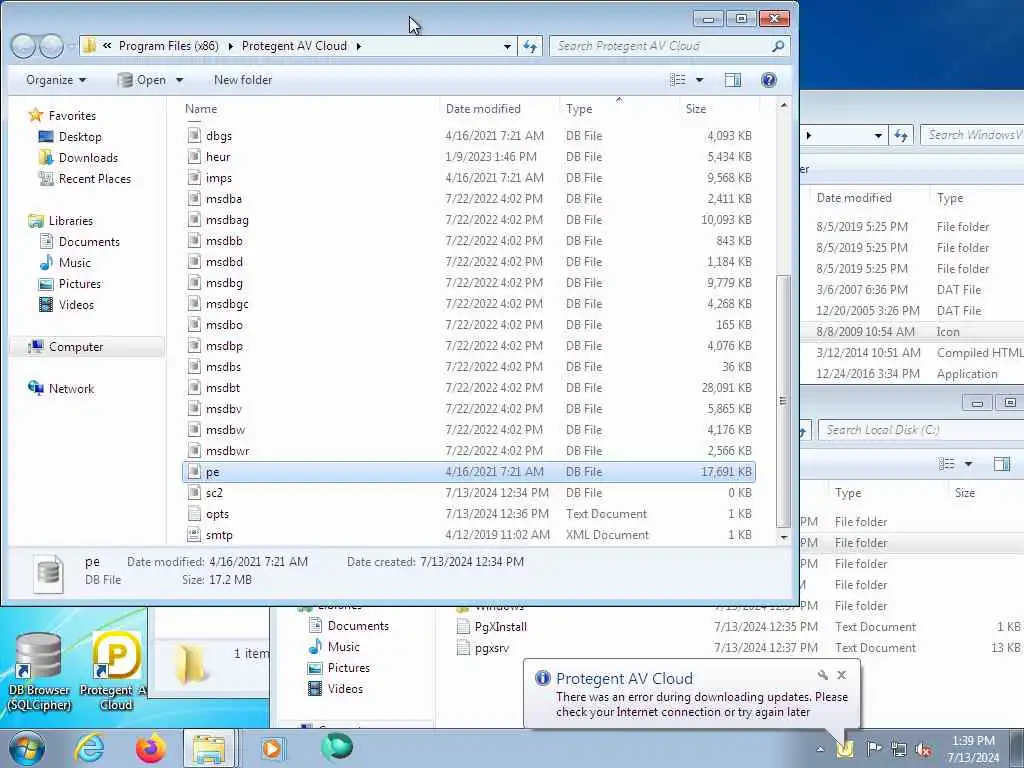This screenshot has height=768, width=1024.
Task: Open the view options dropdown arrow
Action: pos(699,80)
